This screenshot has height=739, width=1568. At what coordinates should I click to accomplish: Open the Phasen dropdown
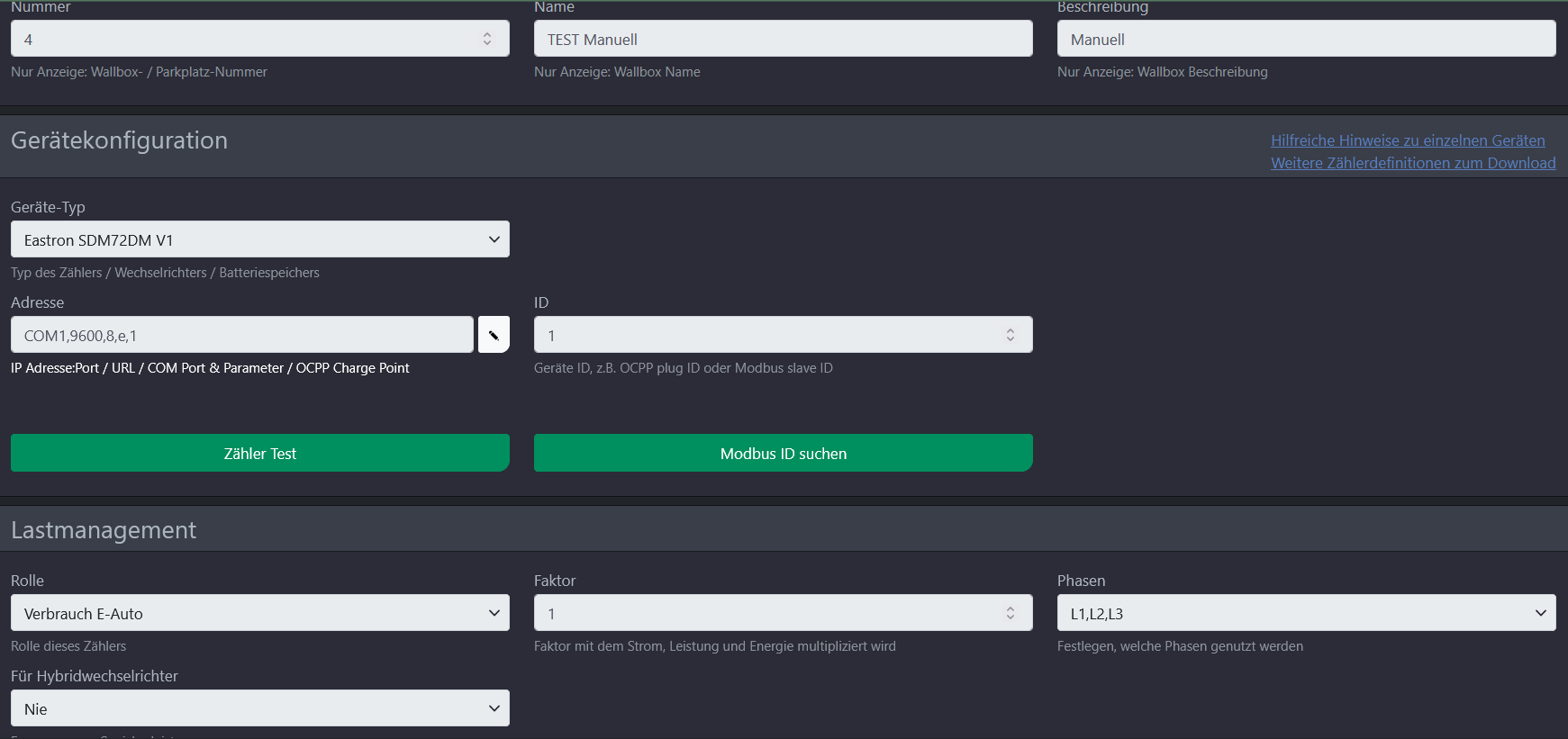[1306, 613]
